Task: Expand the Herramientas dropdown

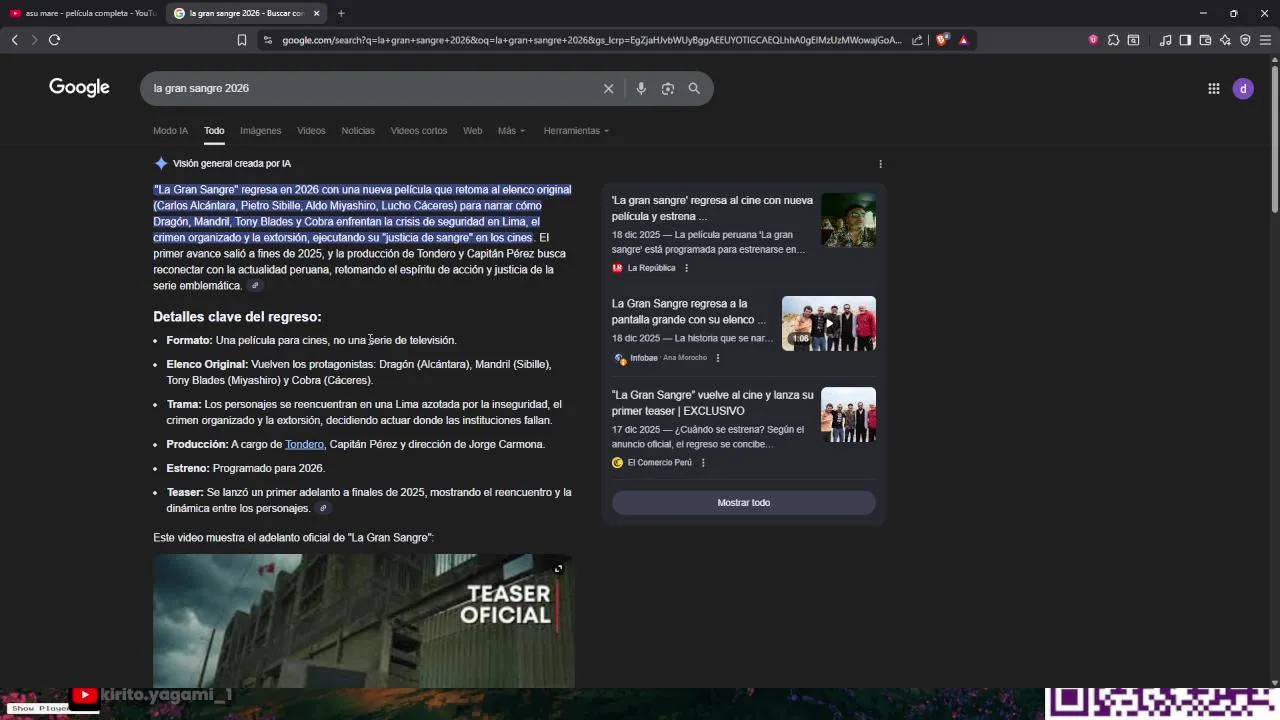Action: [x=576, y=131]
